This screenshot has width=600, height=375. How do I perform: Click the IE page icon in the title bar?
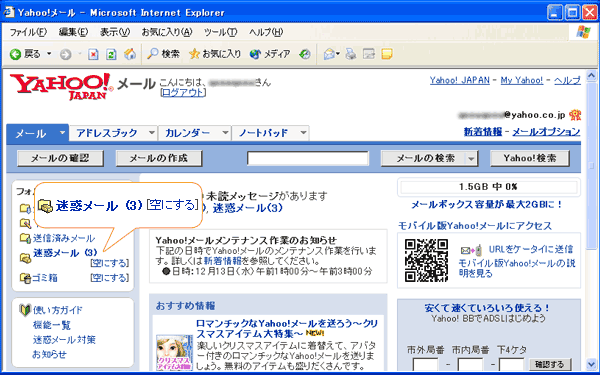point(9,13)
